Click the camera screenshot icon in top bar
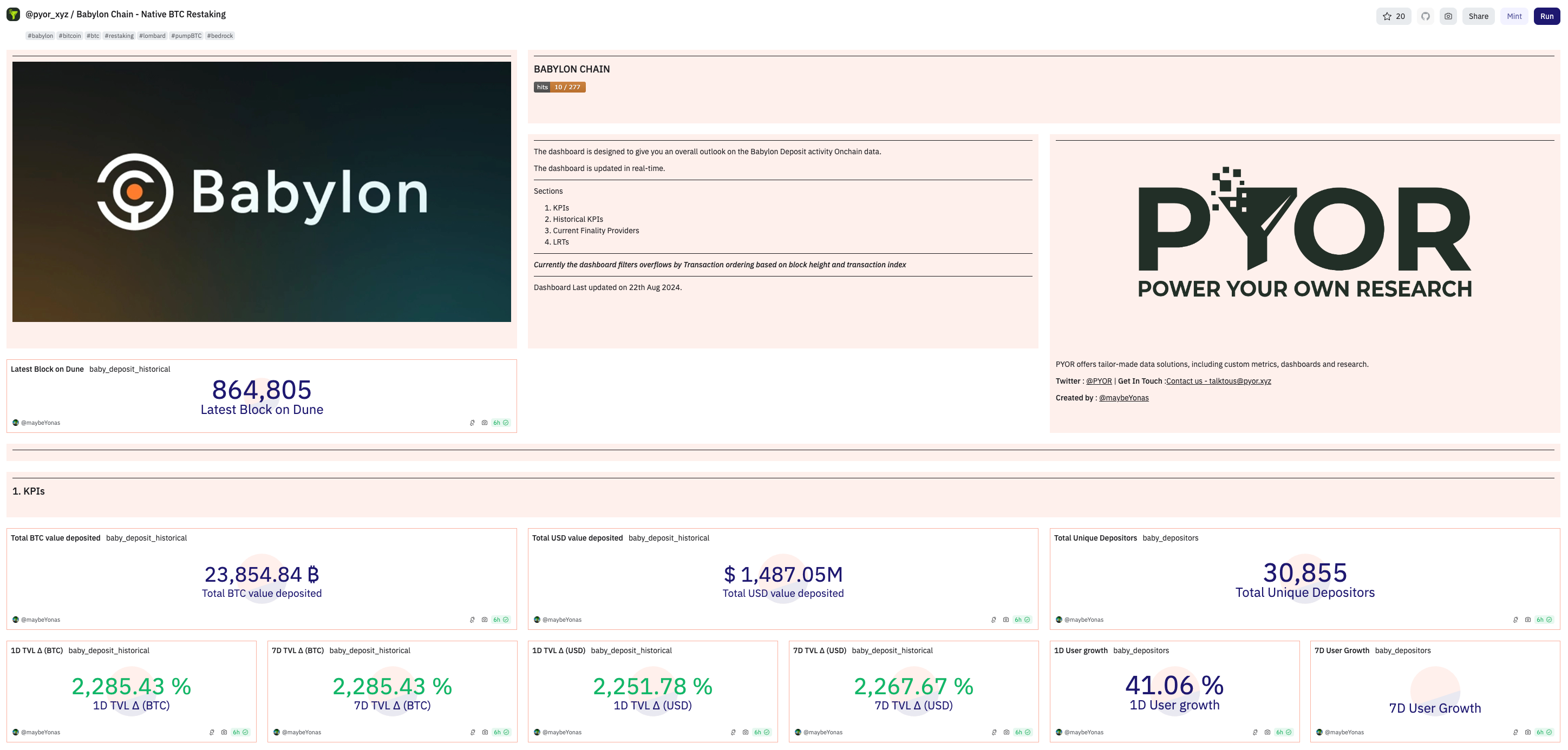 (x=1447, y=16)
